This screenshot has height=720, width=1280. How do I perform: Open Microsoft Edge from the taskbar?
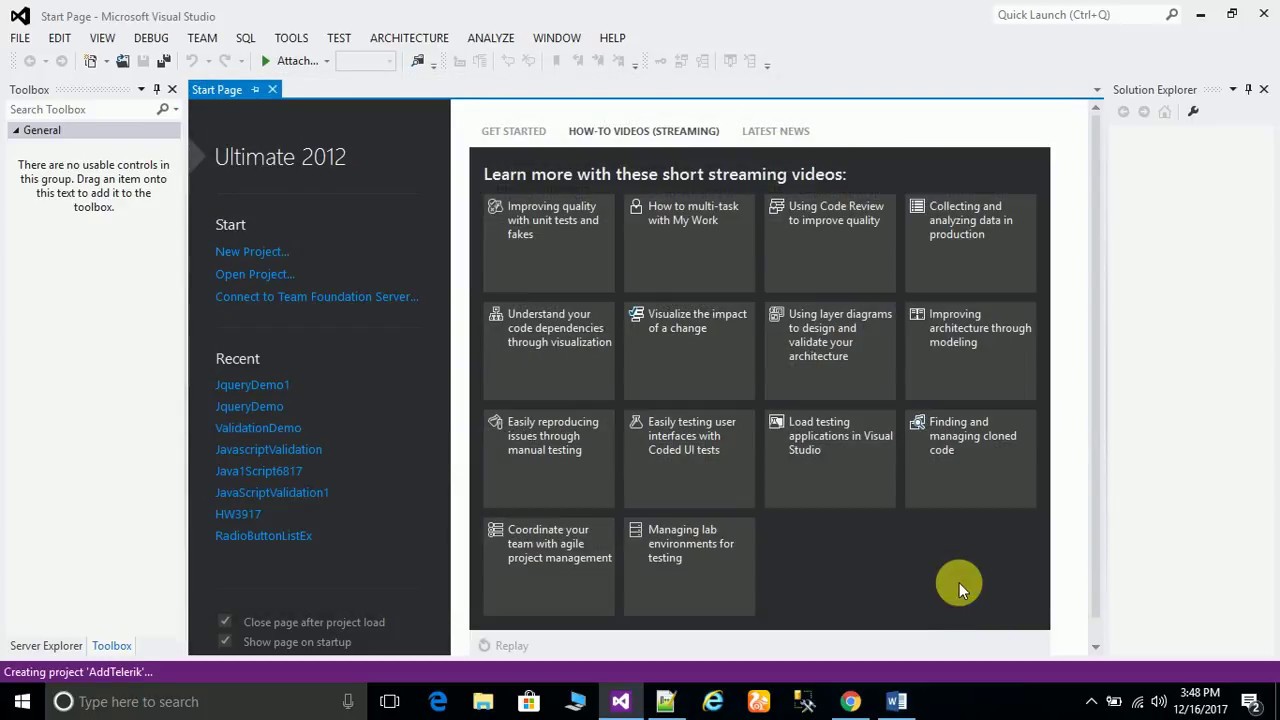pos(437,701)
